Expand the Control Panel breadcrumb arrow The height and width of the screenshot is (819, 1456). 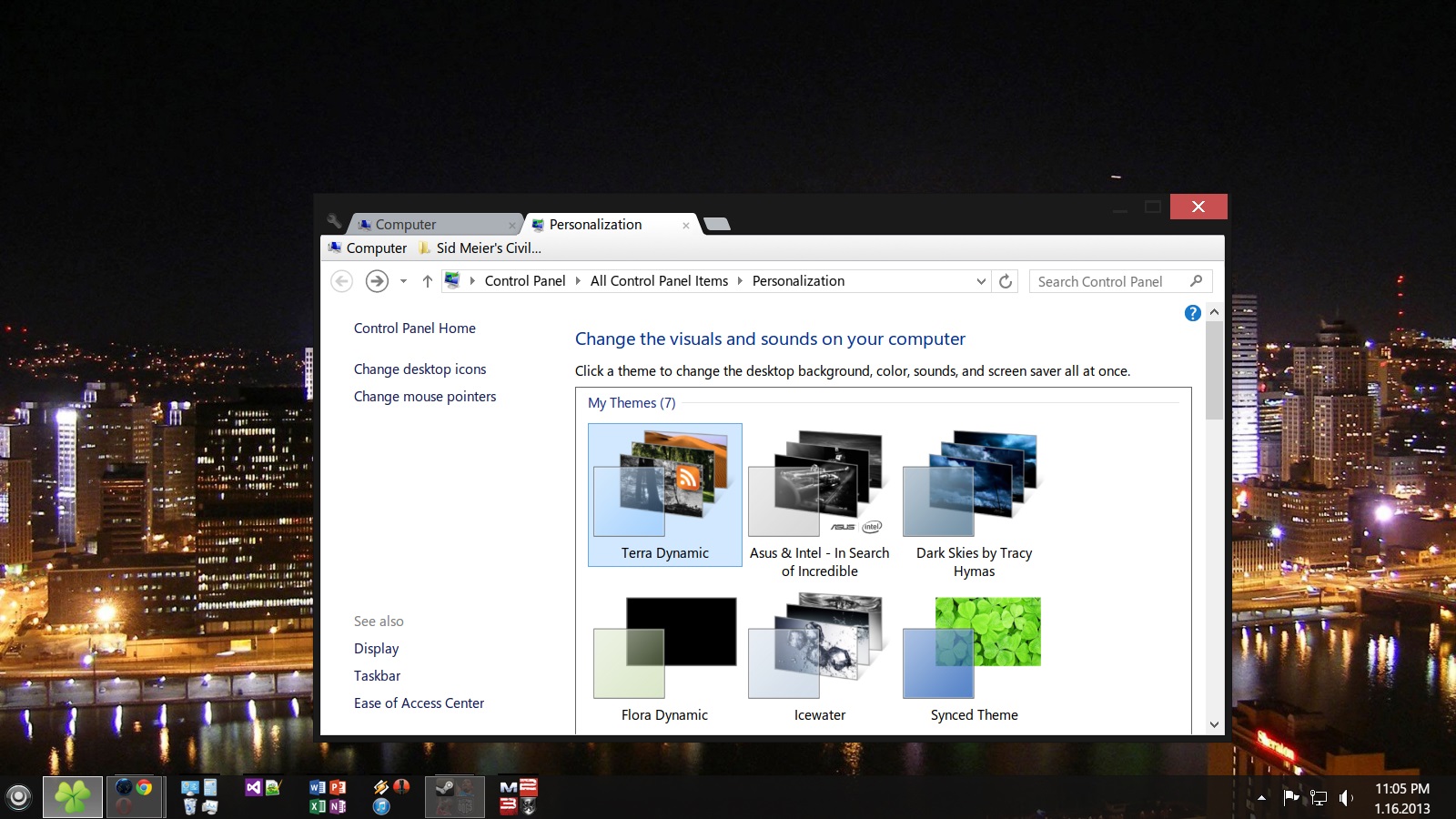pyautogui.click(x=578, y=281)
